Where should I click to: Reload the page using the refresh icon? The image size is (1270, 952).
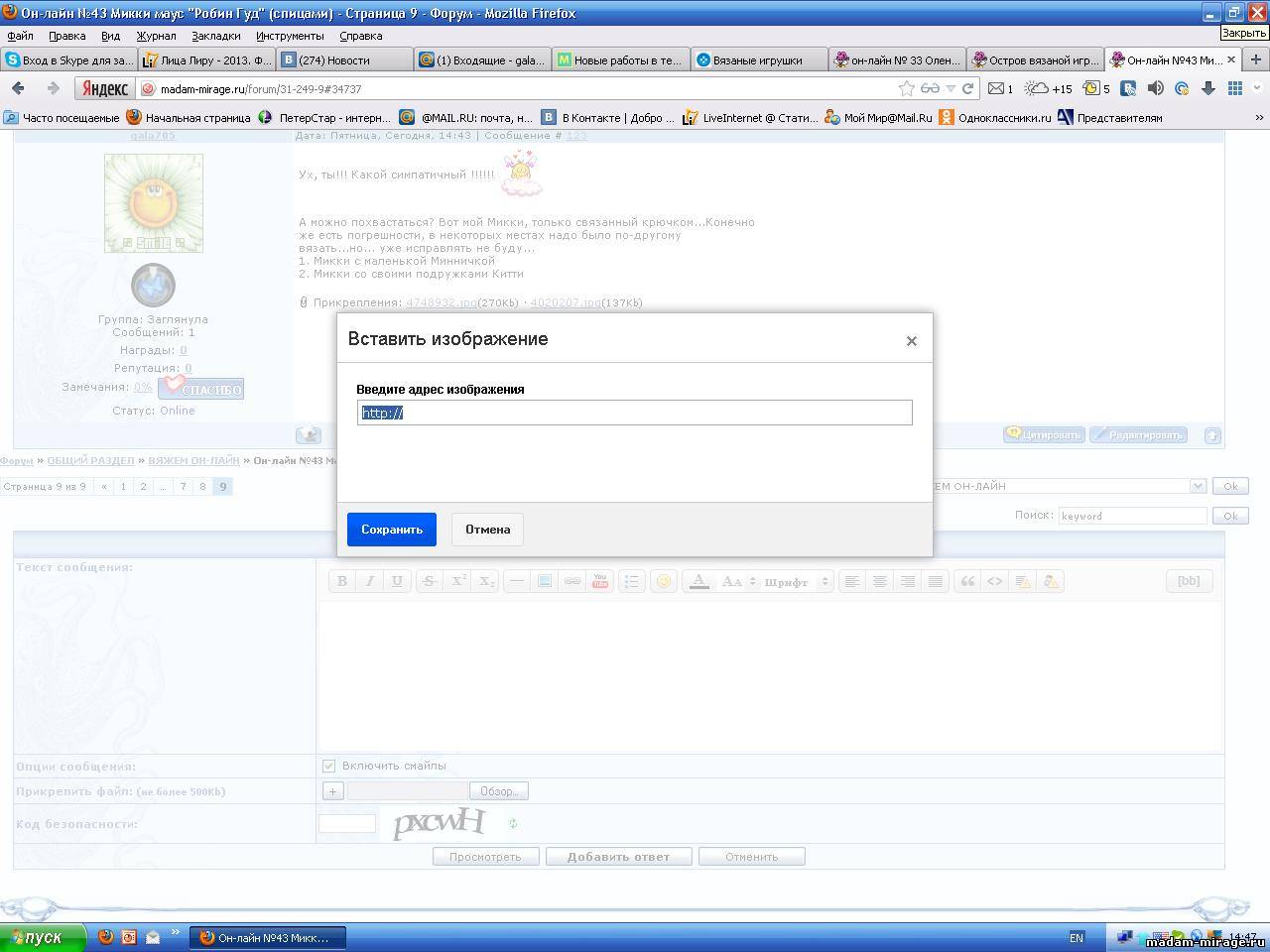point(967,88)
